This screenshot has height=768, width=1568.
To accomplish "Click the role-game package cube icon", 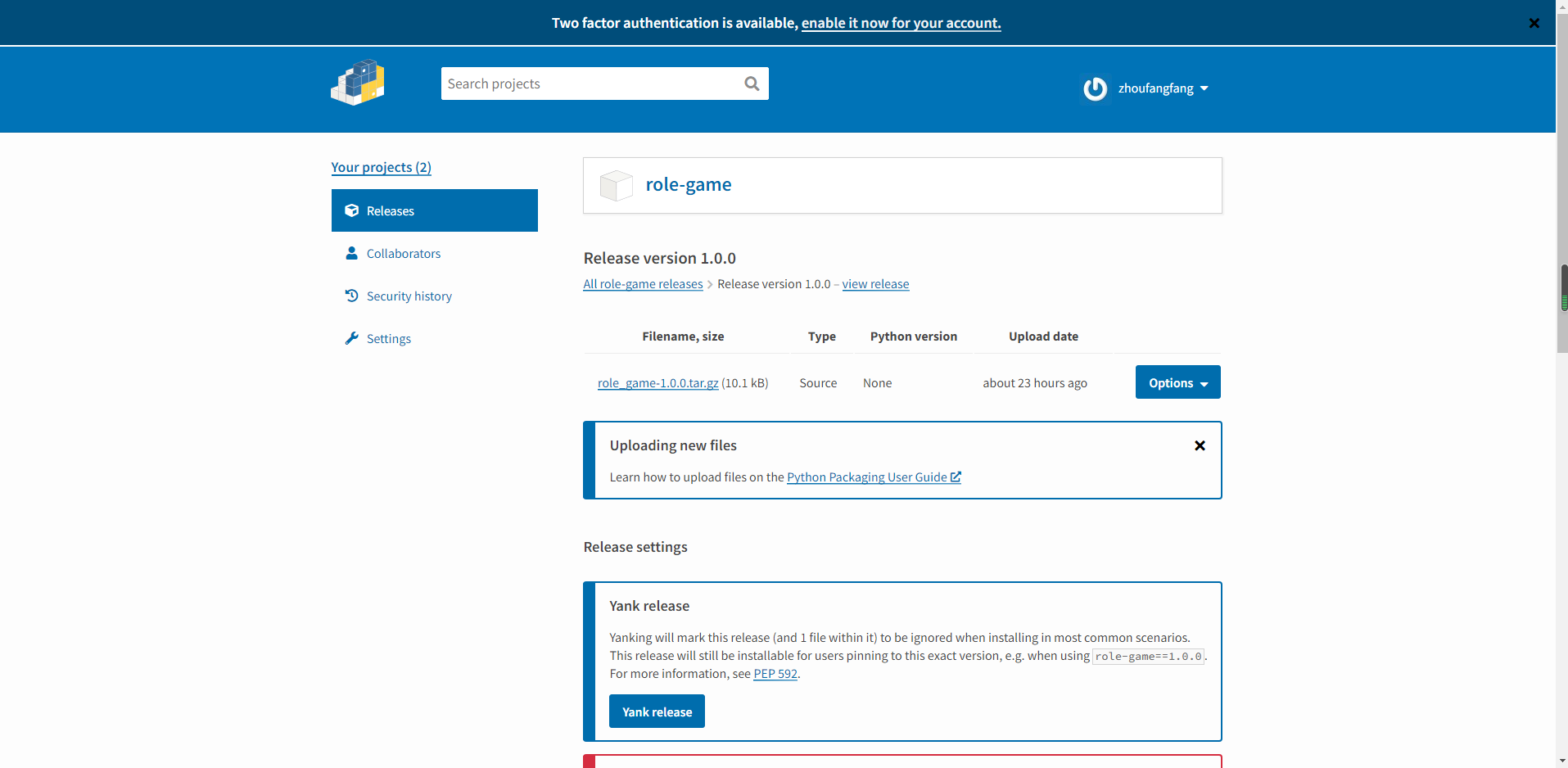I will pos(616,185).
